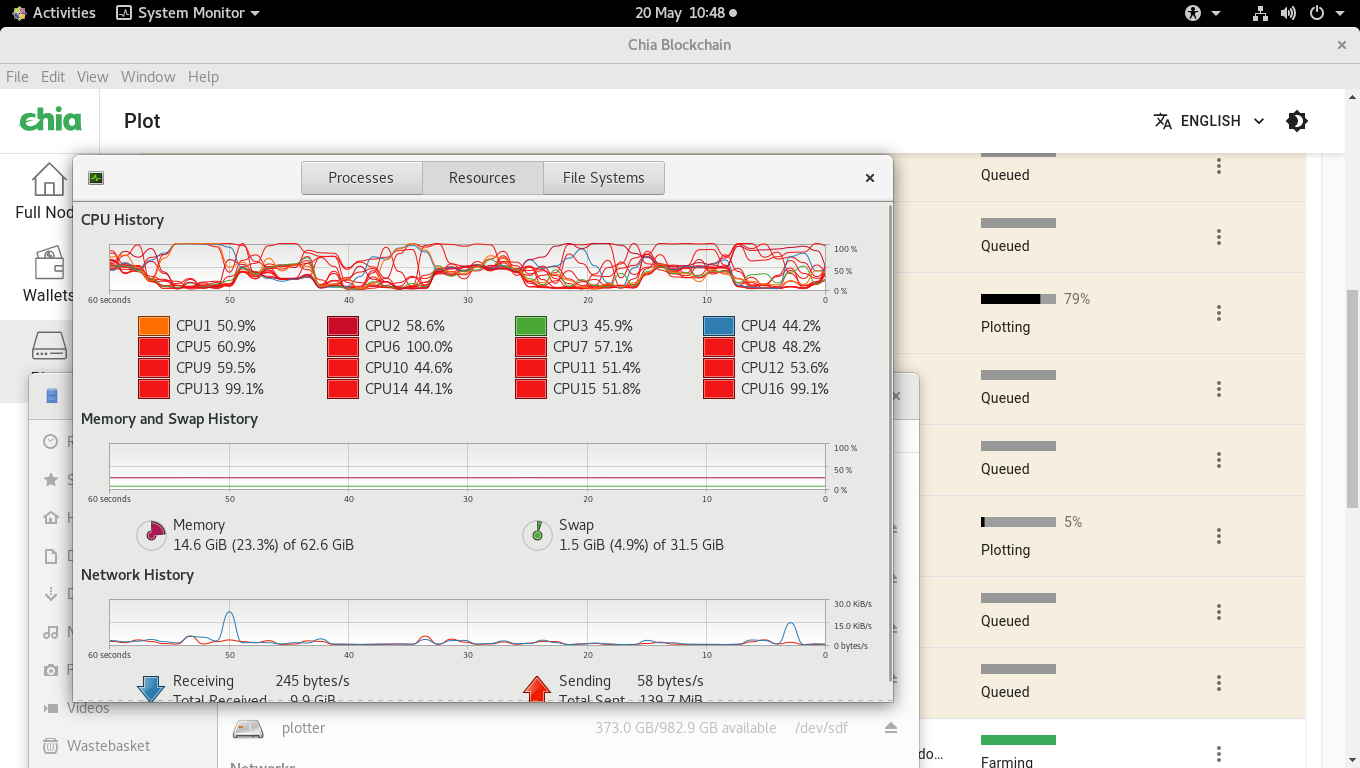Toggle dark mode brightness icon

pyautogui.click(x=1297, y=121)
